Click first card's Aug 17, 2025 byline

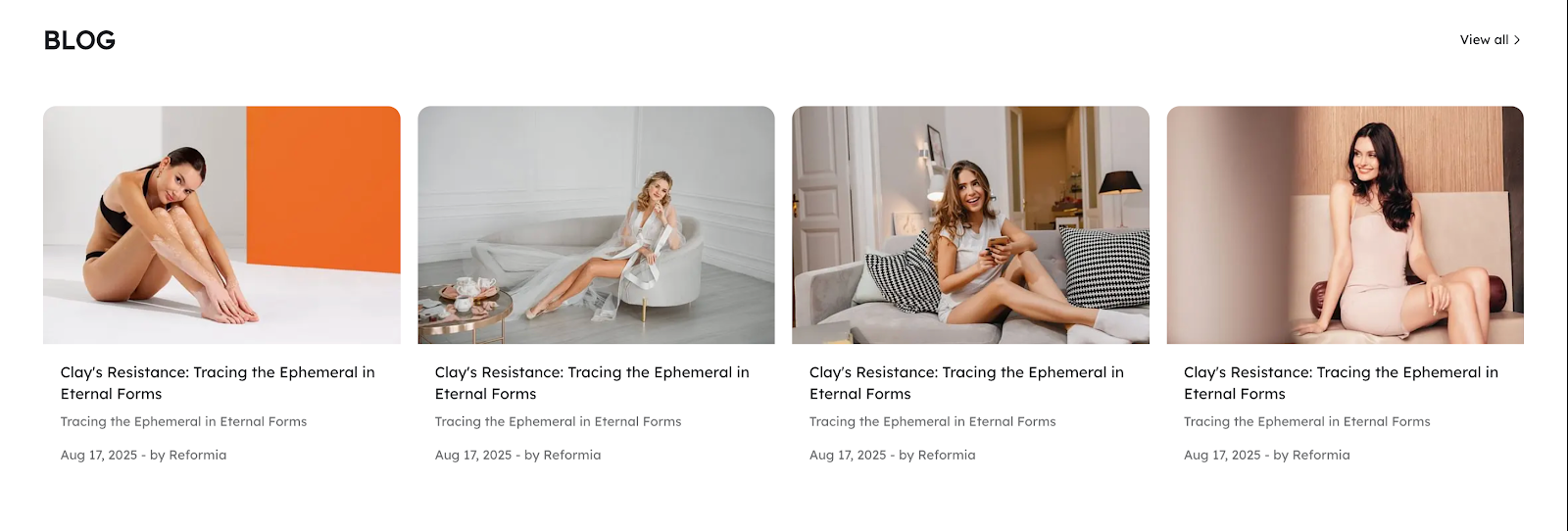143,455
